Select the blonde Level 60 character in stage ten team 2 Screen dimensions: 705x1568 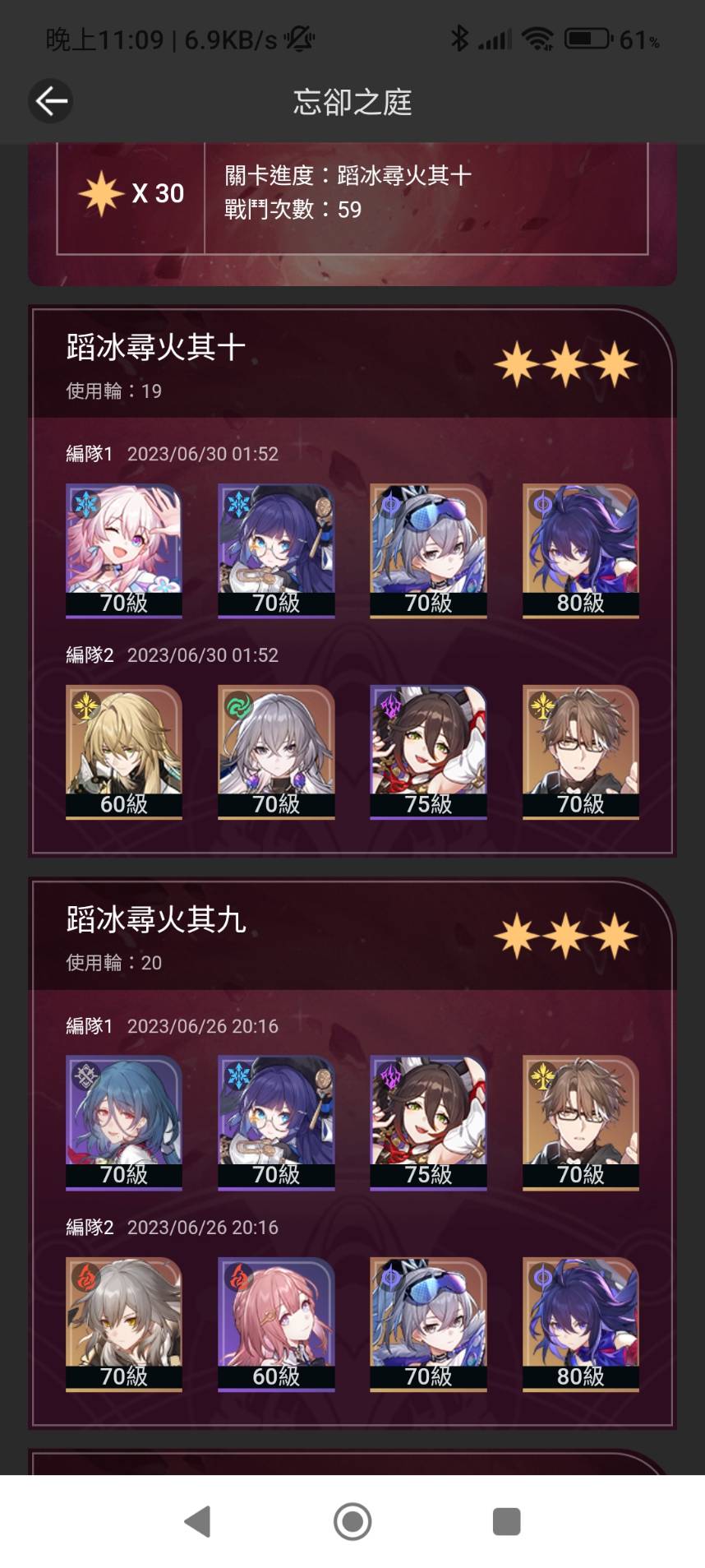(124, 752)
